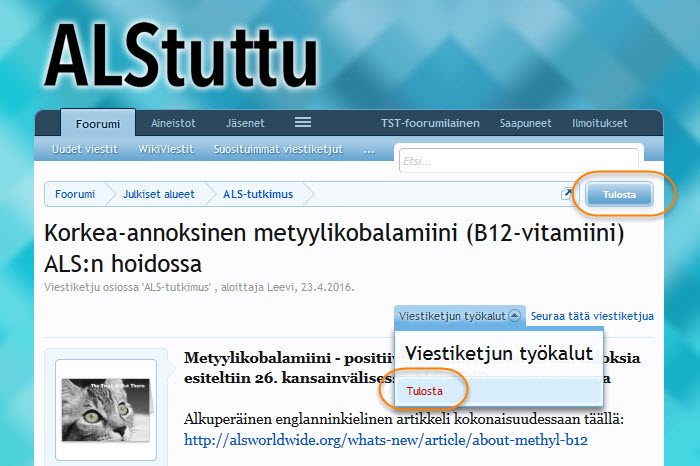
Task: Click the Uudet viestit link
Action: click(85, 150)
